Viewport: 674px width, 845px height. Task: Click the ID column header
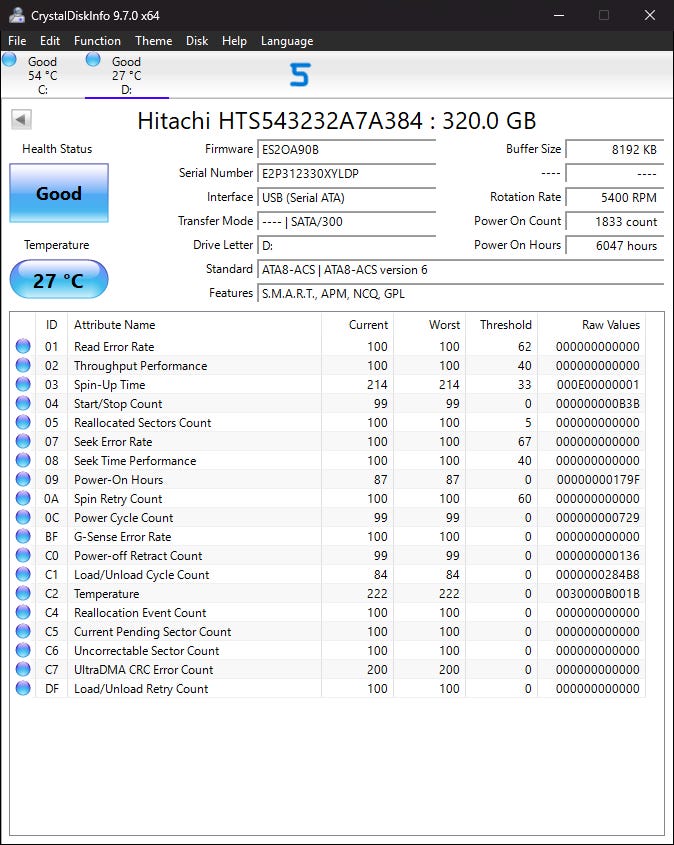[x=52, y=324]
